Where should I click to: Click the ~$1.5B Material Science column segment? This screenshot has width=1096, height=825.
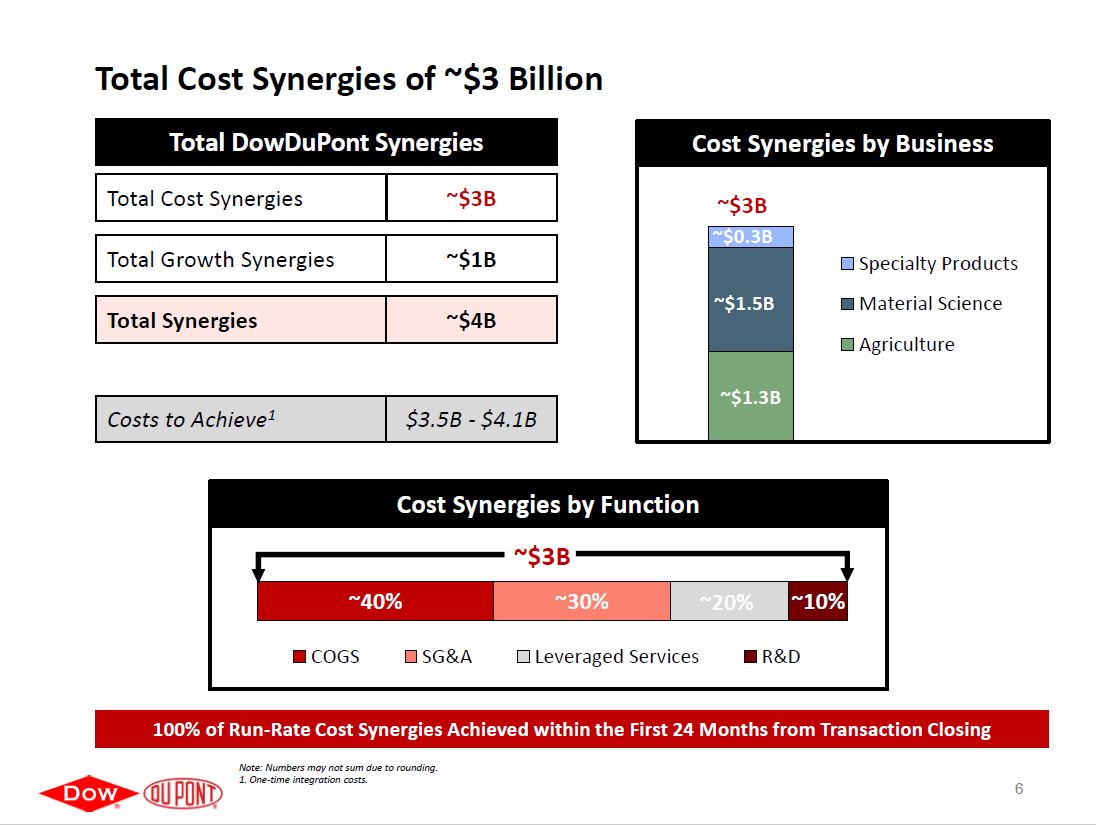[x=750, y=300]
